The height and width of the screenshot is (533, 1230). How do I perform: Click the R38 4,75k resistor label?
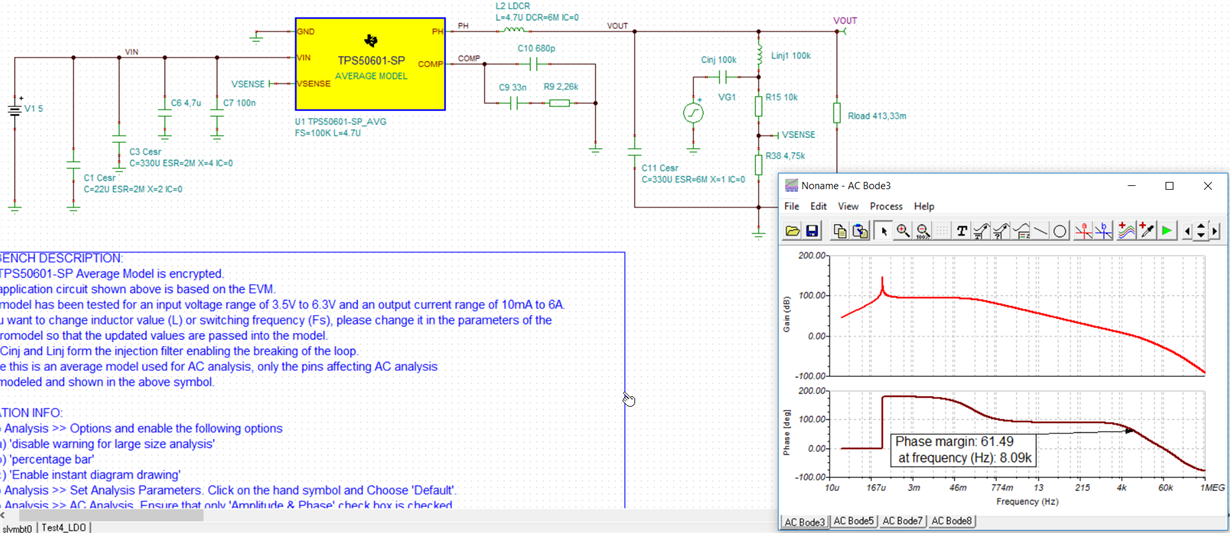tap(785, 156)
